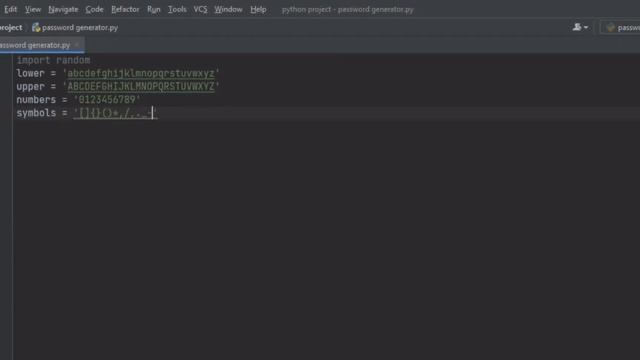Open the Help menu
The image size is (640, 360).
pyautogui.click(x=258, y=9)
